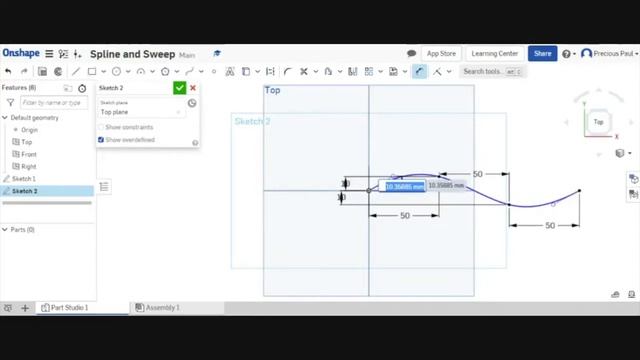Uncheck the Show overdefined checkbox

(x=101, y=140)
